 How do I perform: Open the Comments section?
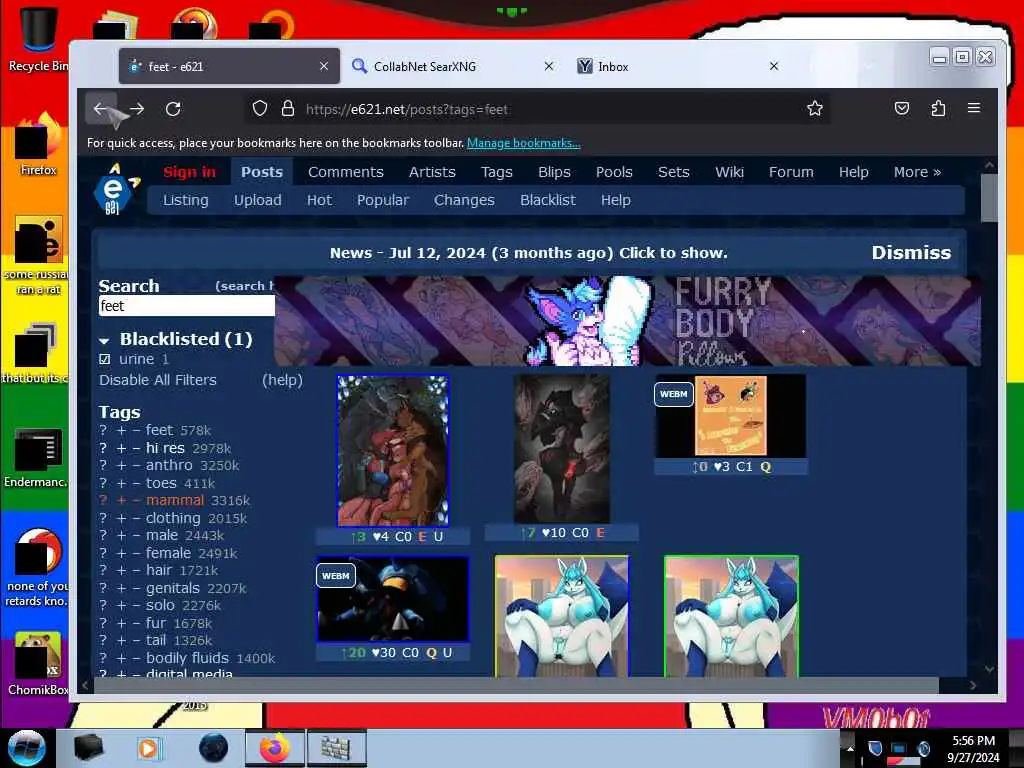click(345, 172)
